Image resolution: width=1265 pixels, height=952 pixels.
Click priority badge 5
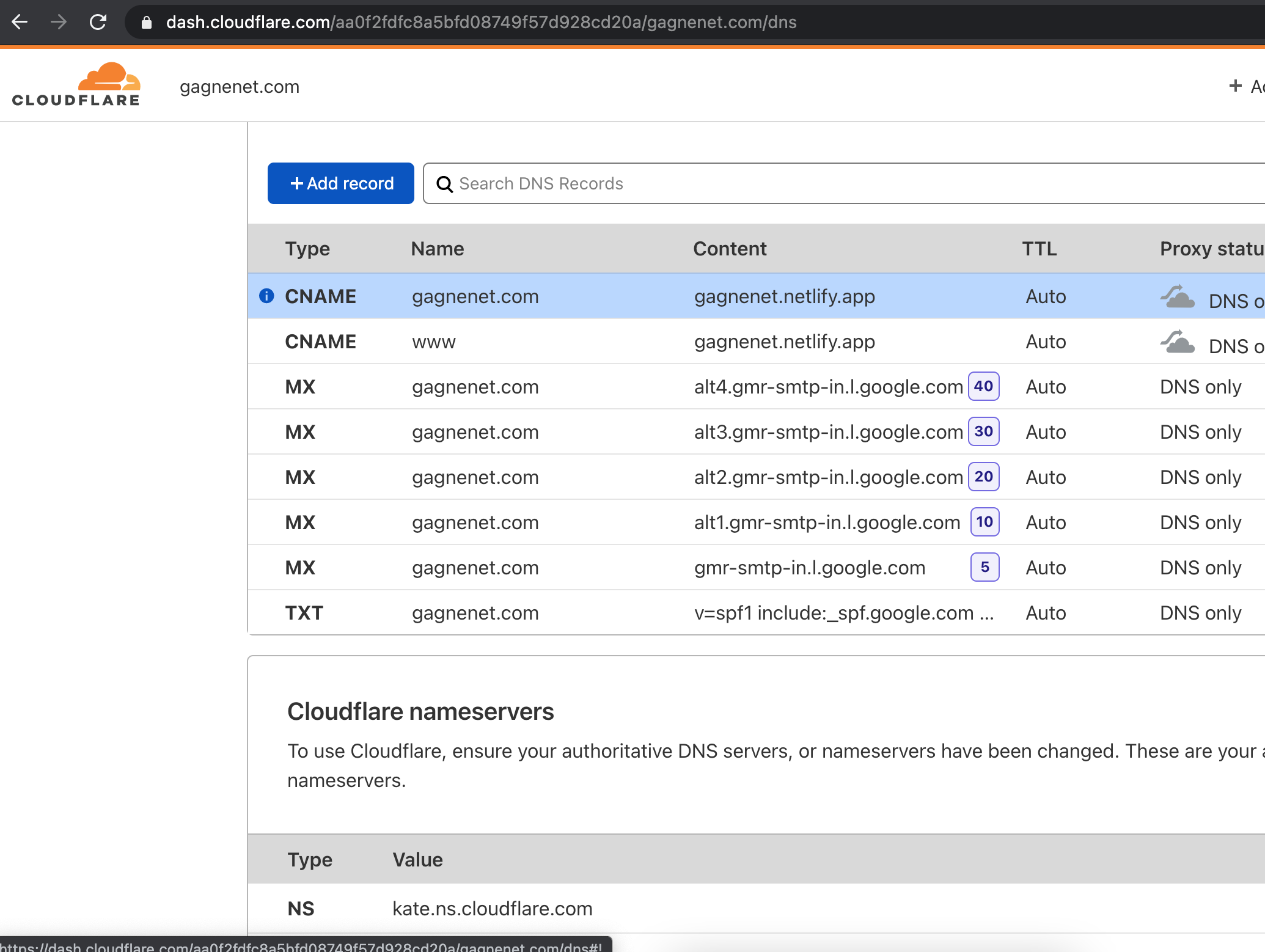tap(985, 567)
